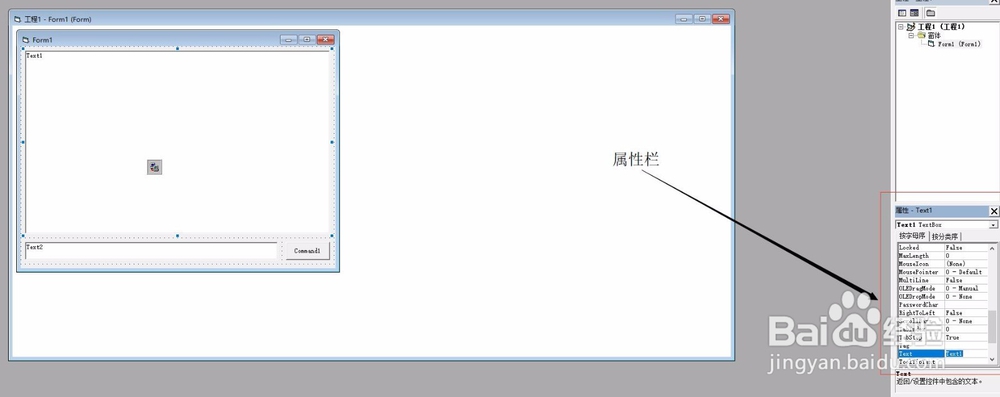The height and width of the screenshot is (397, 1000).
Task: Click the 工程1 (工程1) project label
Action: (941, 27)
